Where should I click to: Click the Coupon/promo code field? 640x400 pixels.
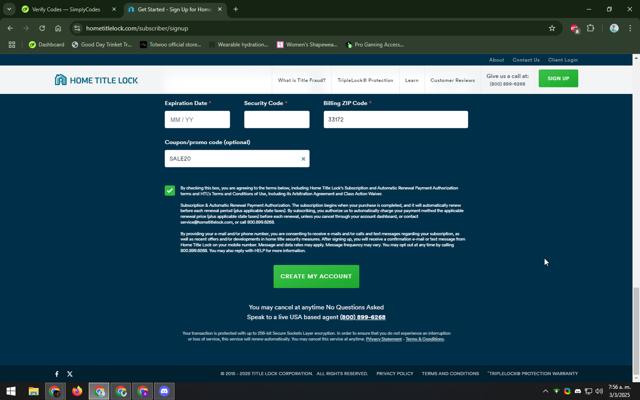point(237,158)
